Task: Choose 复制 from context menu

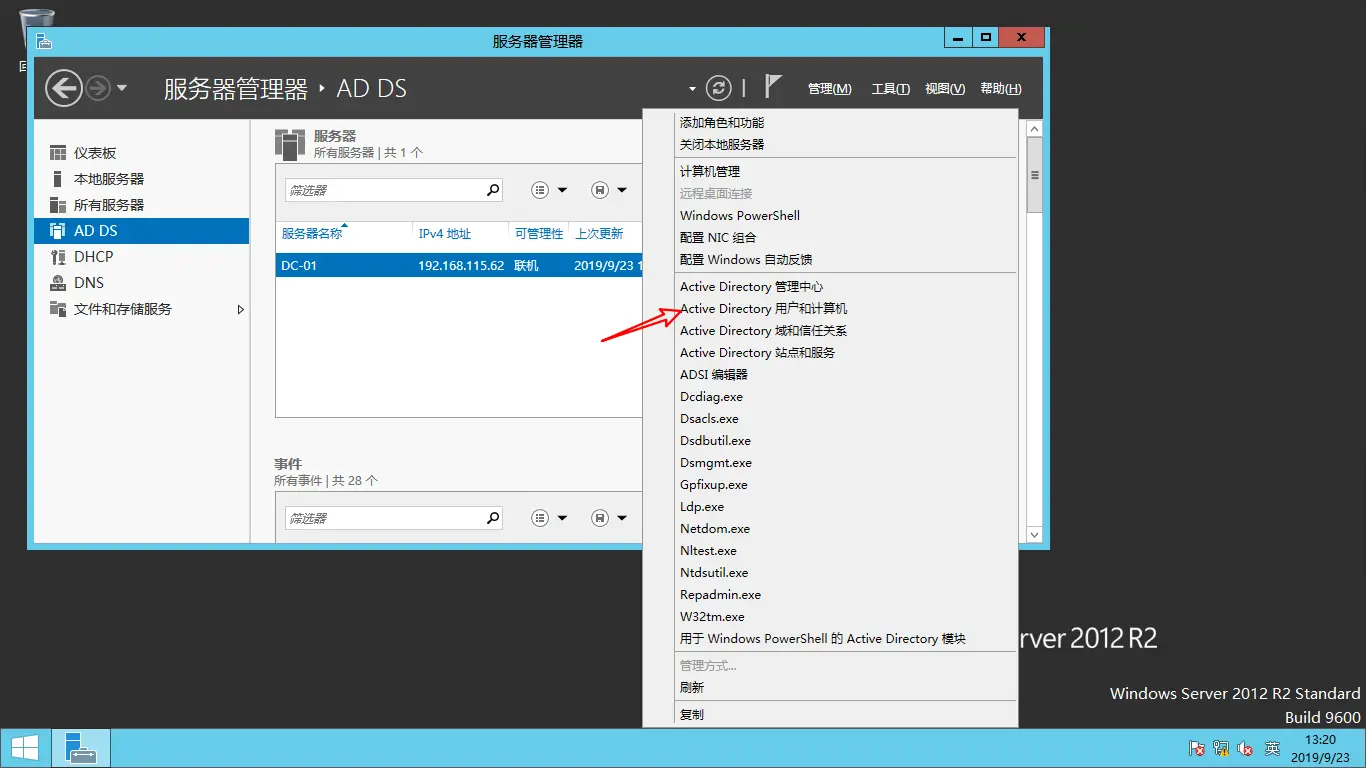Action: (x=830, y=715)
